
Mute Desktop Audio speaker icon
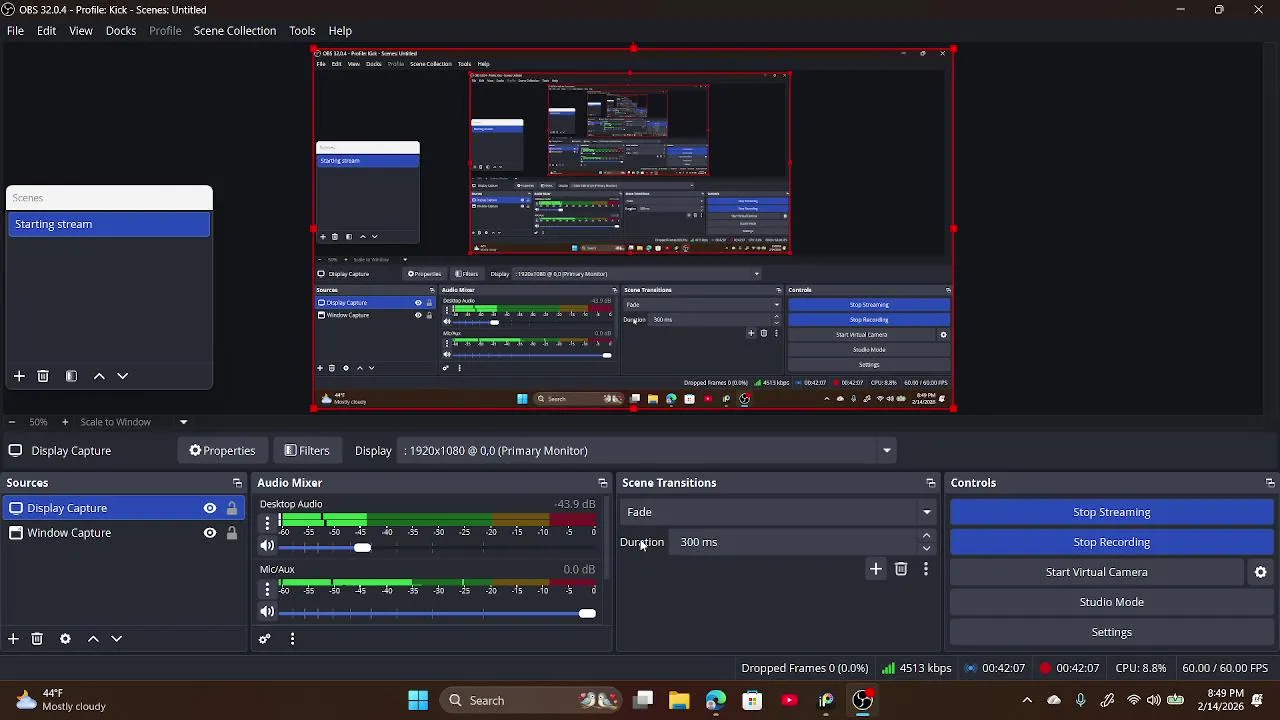click(267, 546)
